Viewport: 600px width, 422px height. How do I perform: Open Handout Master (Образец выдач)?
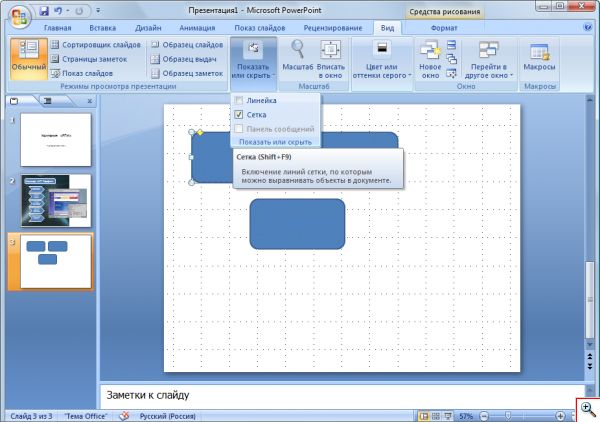[184, 59]
